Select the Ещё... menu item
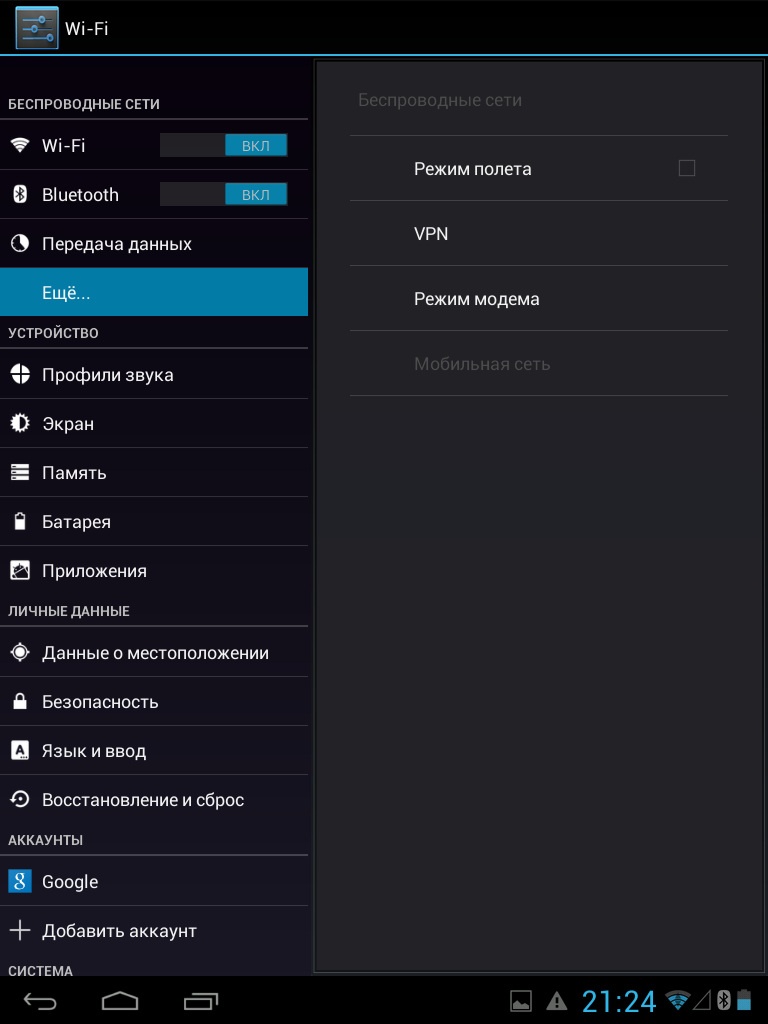This screenshot has height=1024, width=768. point(154,293)
